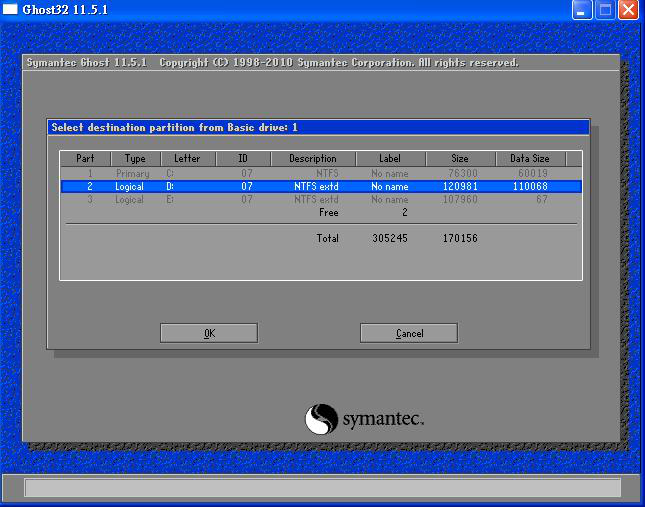Click the OK button
The image size is (645, 507).
coord(209,333)
